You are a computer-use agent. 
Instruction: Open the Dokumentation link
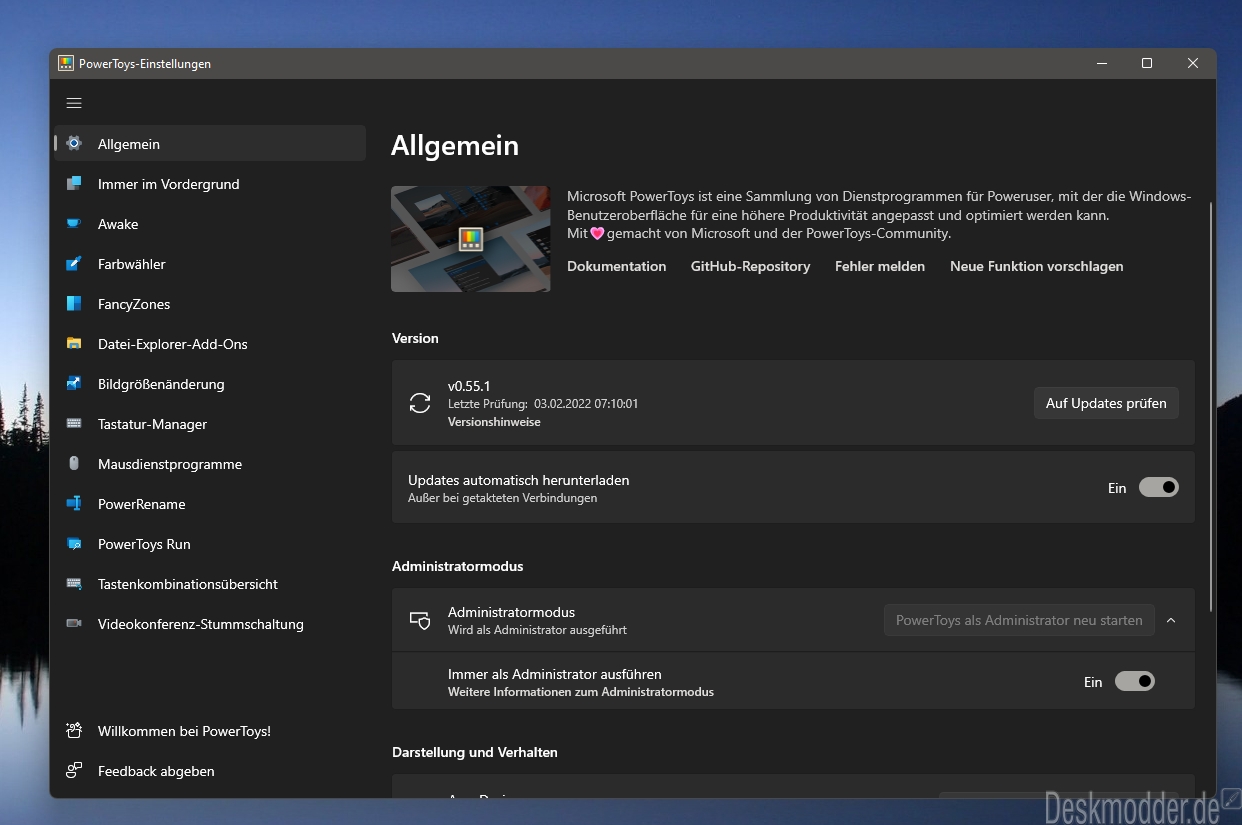pos(616,266)
